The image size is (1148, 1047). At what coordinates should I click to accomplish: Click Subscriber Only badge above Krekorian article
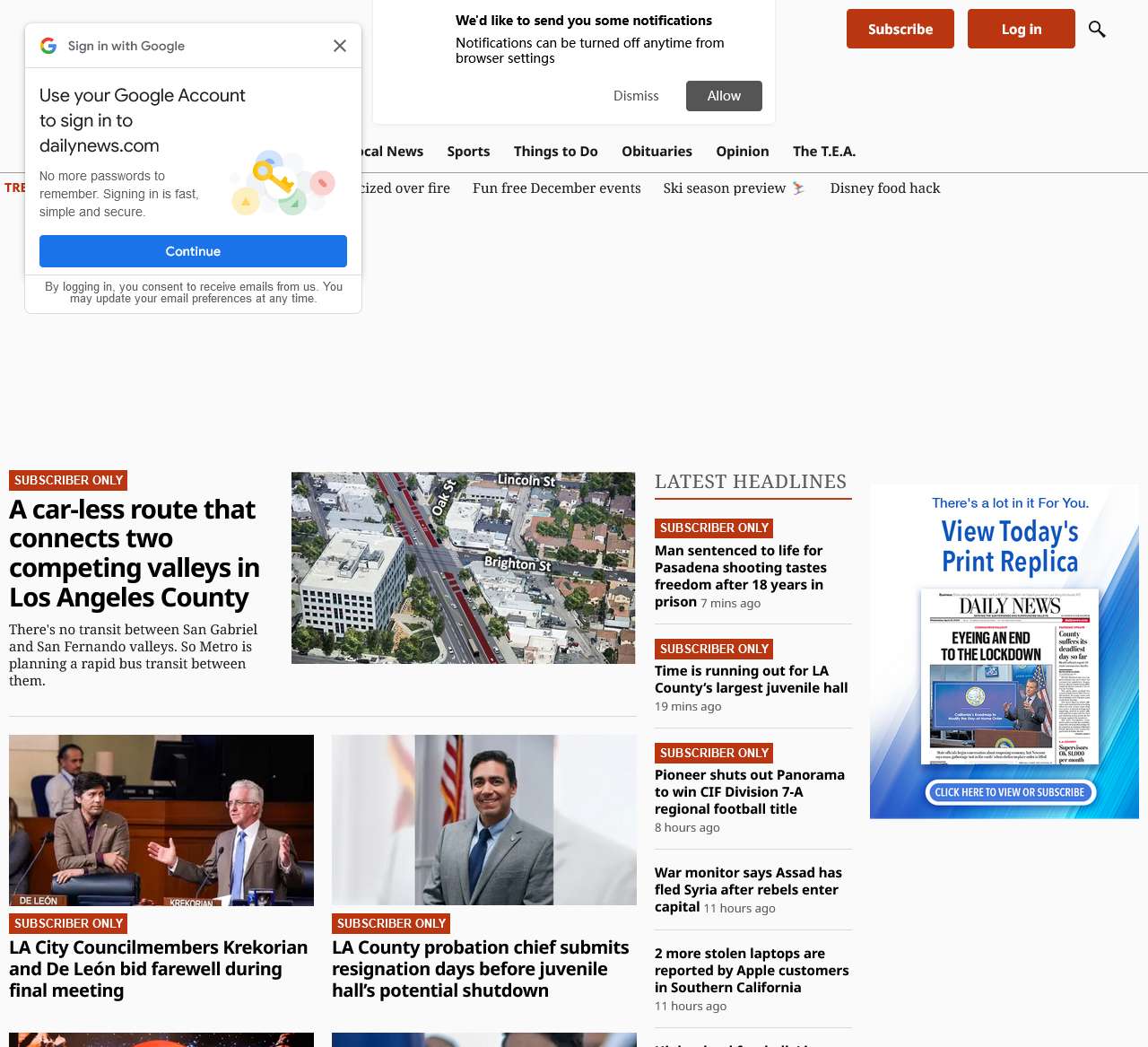point(68,923)
